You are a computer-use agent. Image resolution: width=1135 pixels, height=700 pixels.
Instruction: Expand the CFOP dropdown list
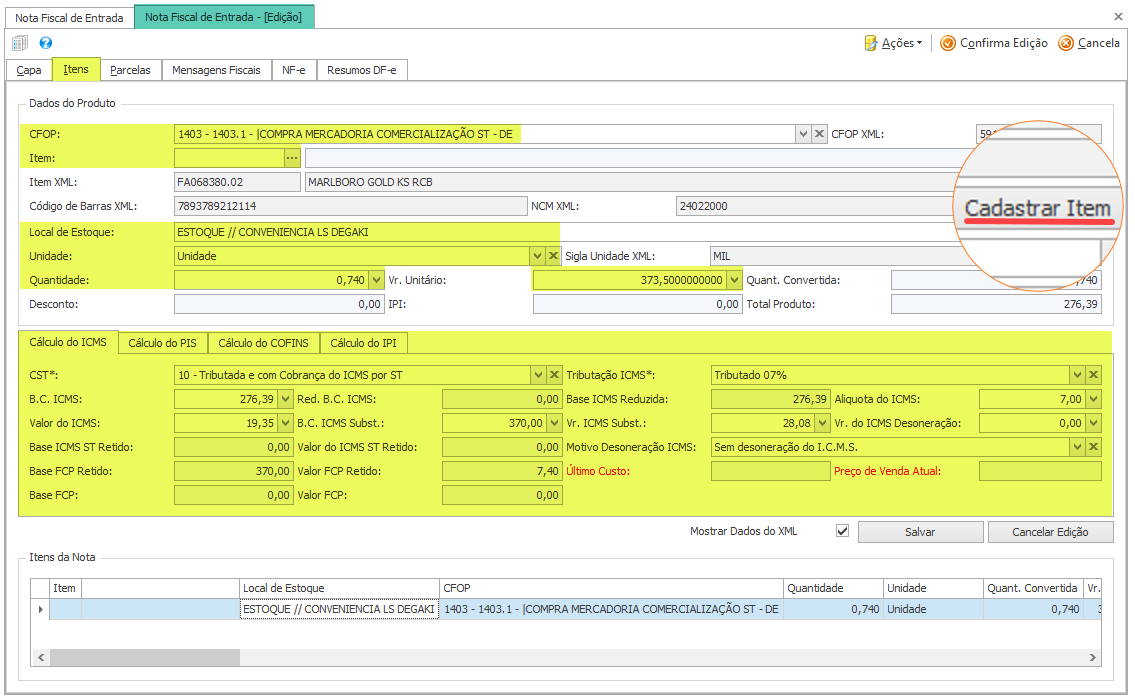coord(803,134)
